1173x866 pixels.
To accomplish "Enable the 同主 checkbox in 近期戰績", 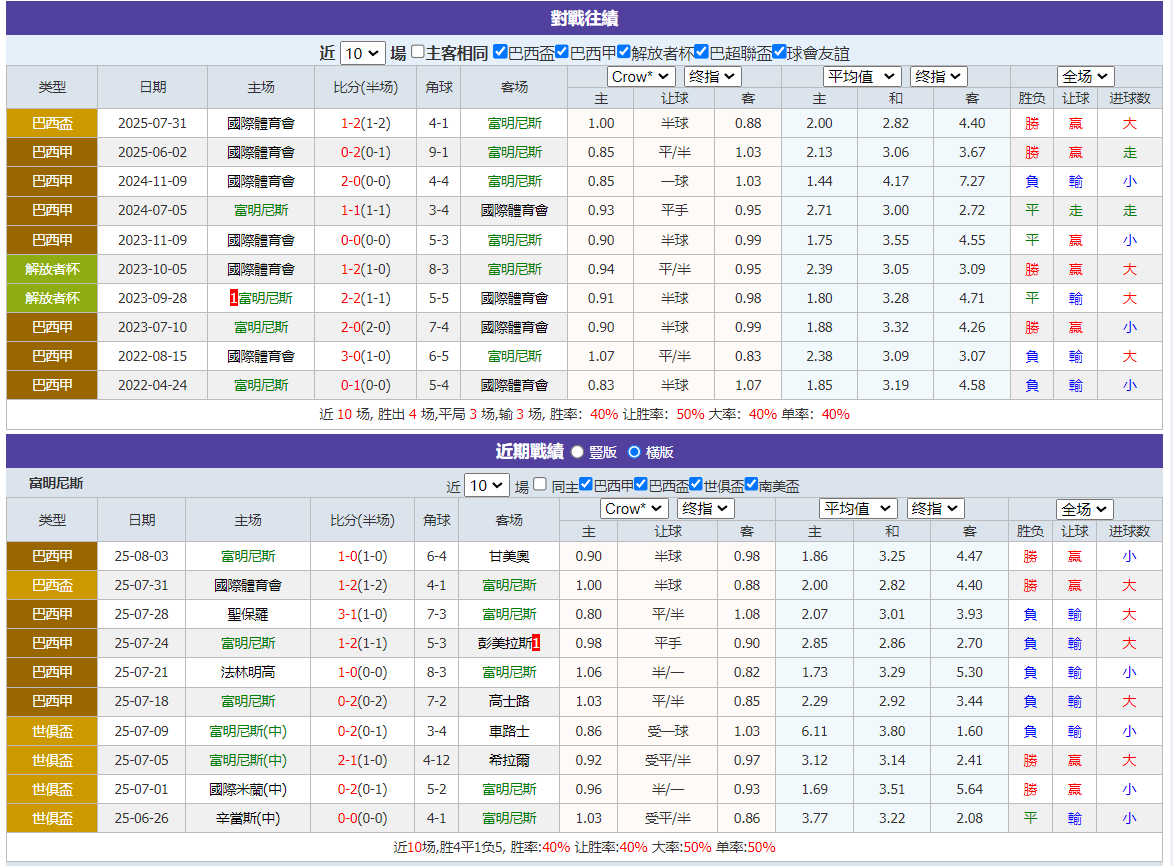I will tap(539, 486).
